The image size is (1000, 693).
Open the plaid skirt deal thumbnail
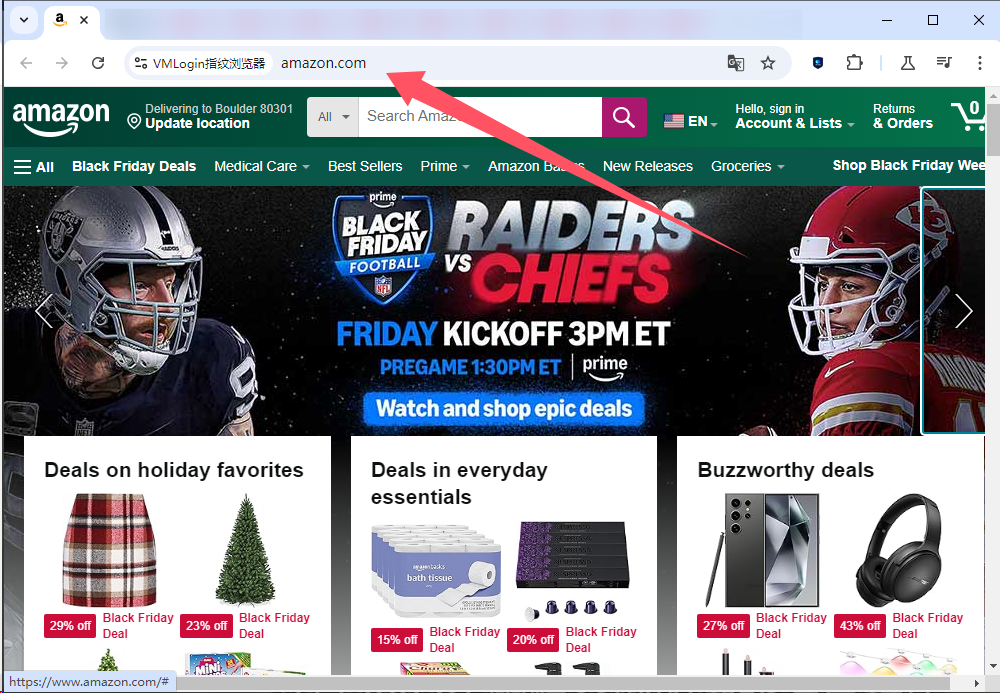tap(109, 550)
